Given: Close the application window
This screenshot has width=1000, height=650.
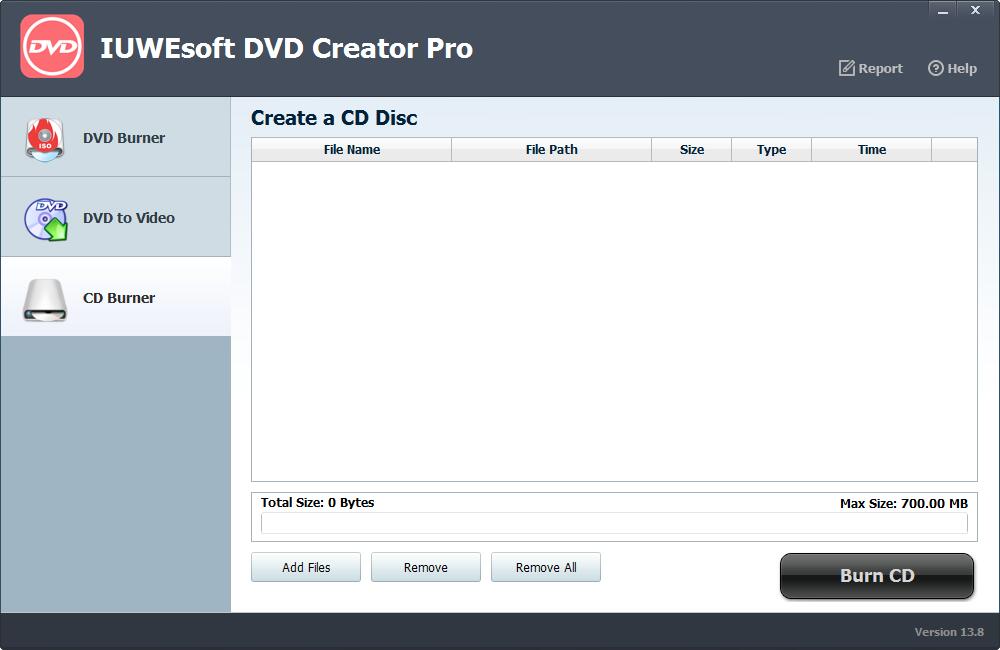Looking at the screenshot, I should click(975, 10).
